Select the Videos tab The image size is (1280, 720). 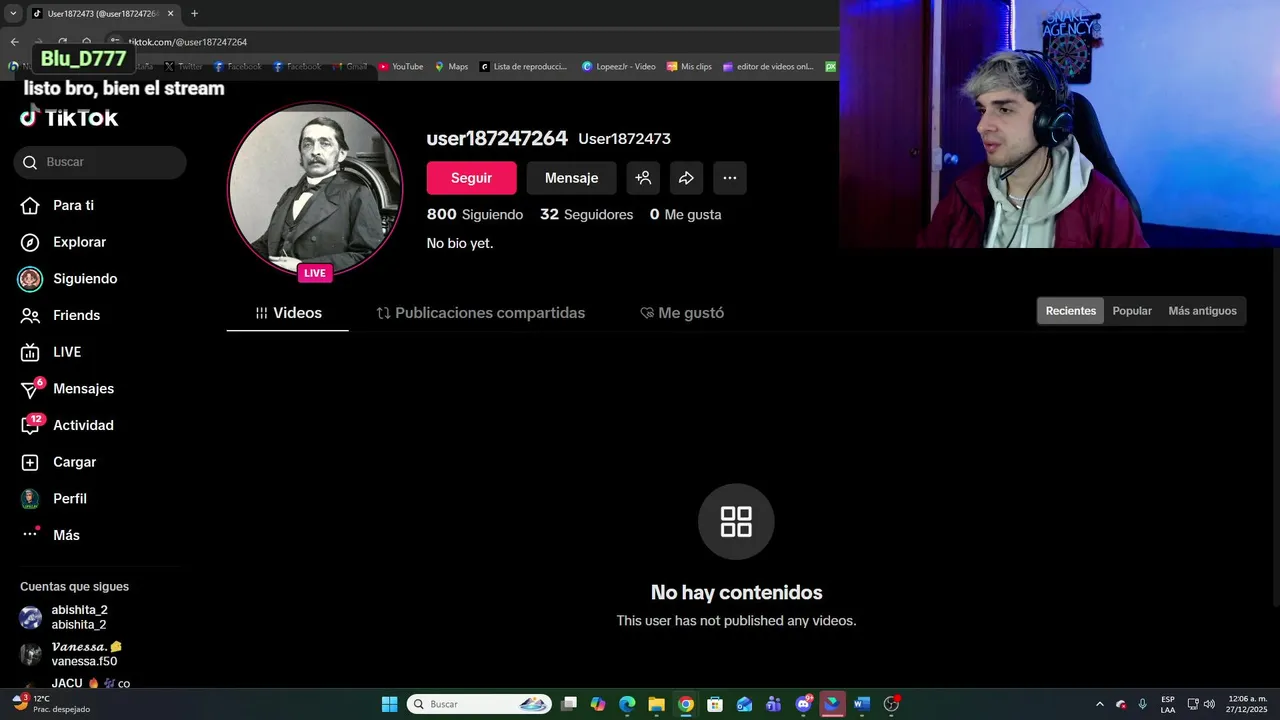click(288, 313)
